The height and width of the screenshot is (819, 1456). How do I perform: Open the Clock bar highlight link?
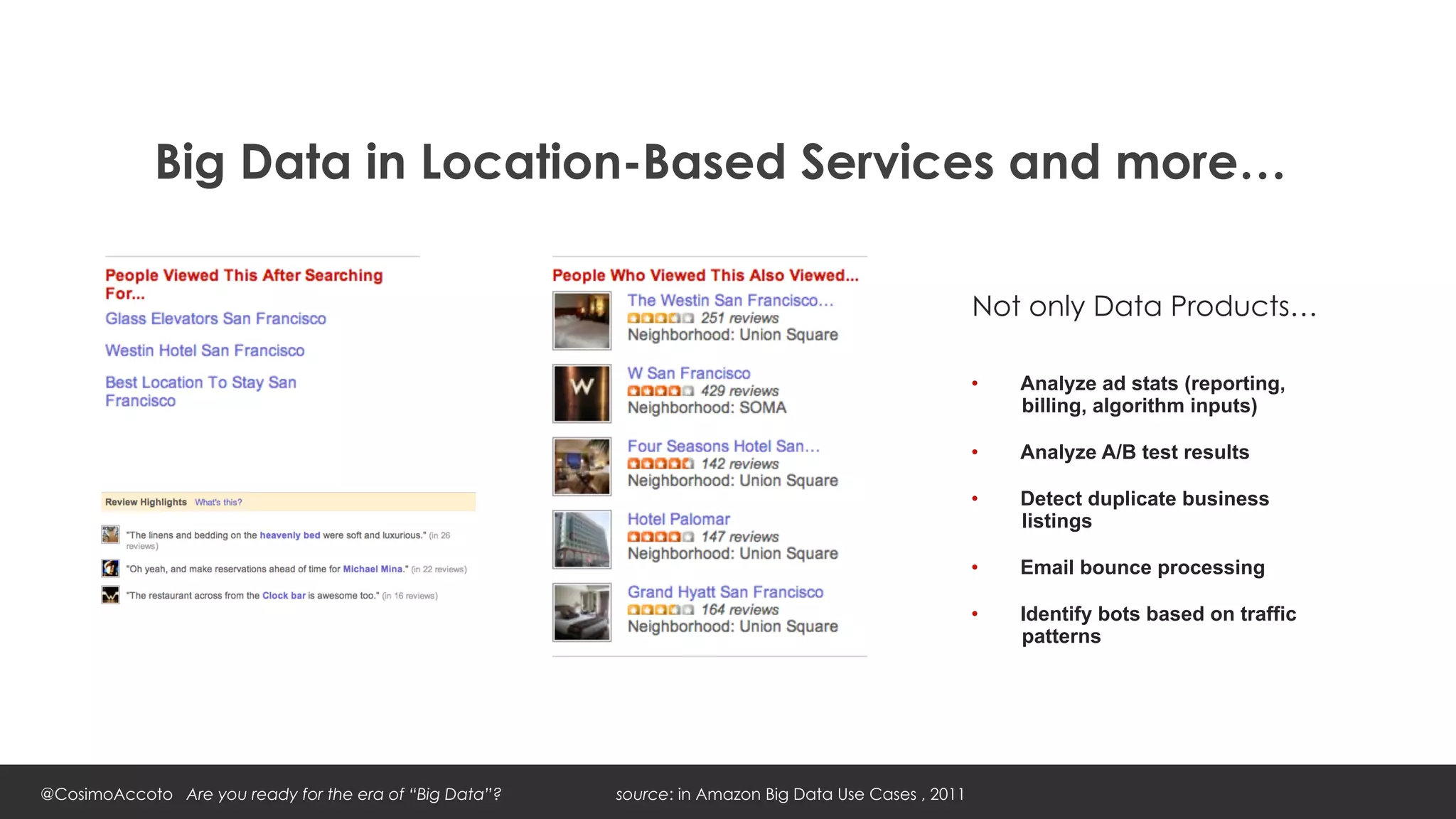(284, 596)
